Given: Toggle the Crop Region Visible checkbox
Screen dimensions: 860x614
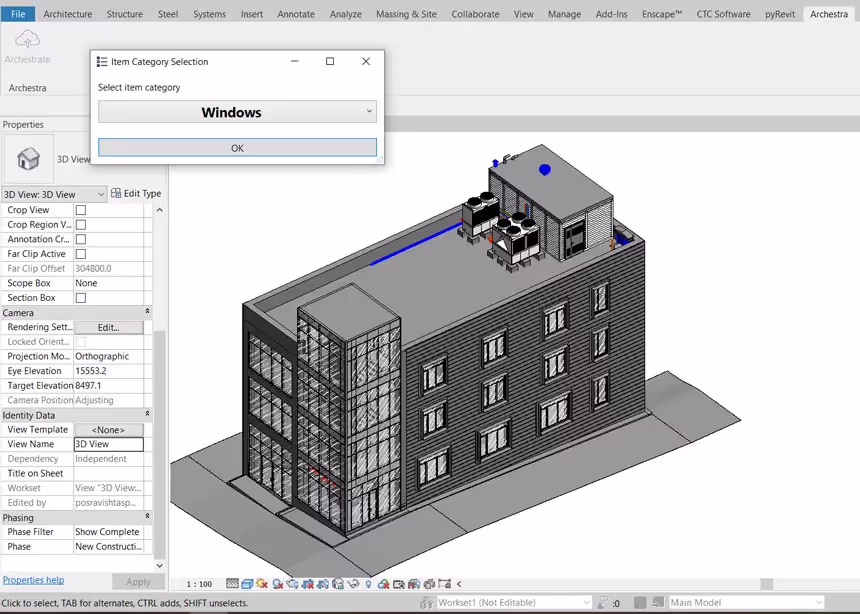Looking at the screenshot, I should point(81,224).
